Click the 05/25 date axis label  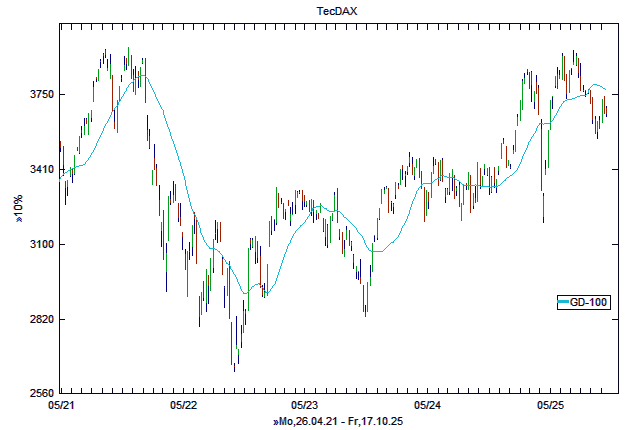[551, 406]
